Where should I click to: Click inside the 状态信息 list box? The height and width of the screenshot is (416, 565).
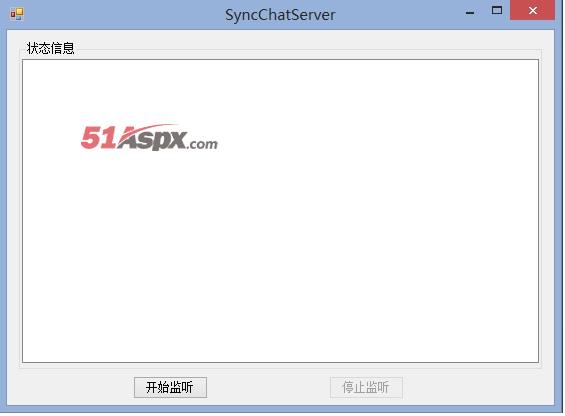point(280,211)
